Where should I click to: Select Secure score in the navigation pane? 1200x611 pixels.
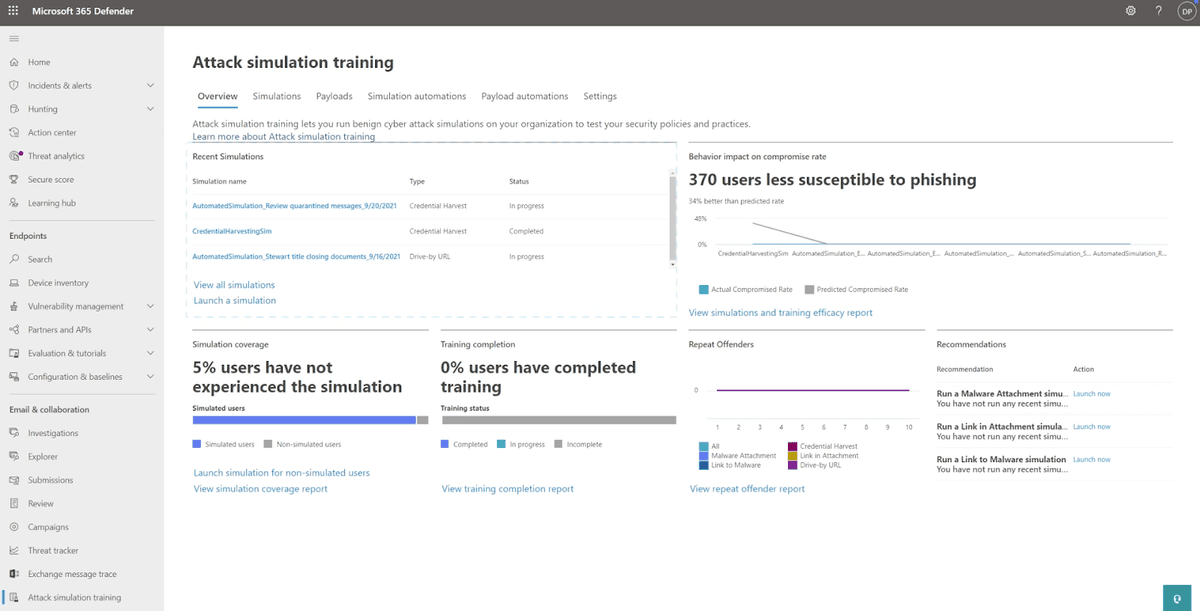click(x=52, y=178)
